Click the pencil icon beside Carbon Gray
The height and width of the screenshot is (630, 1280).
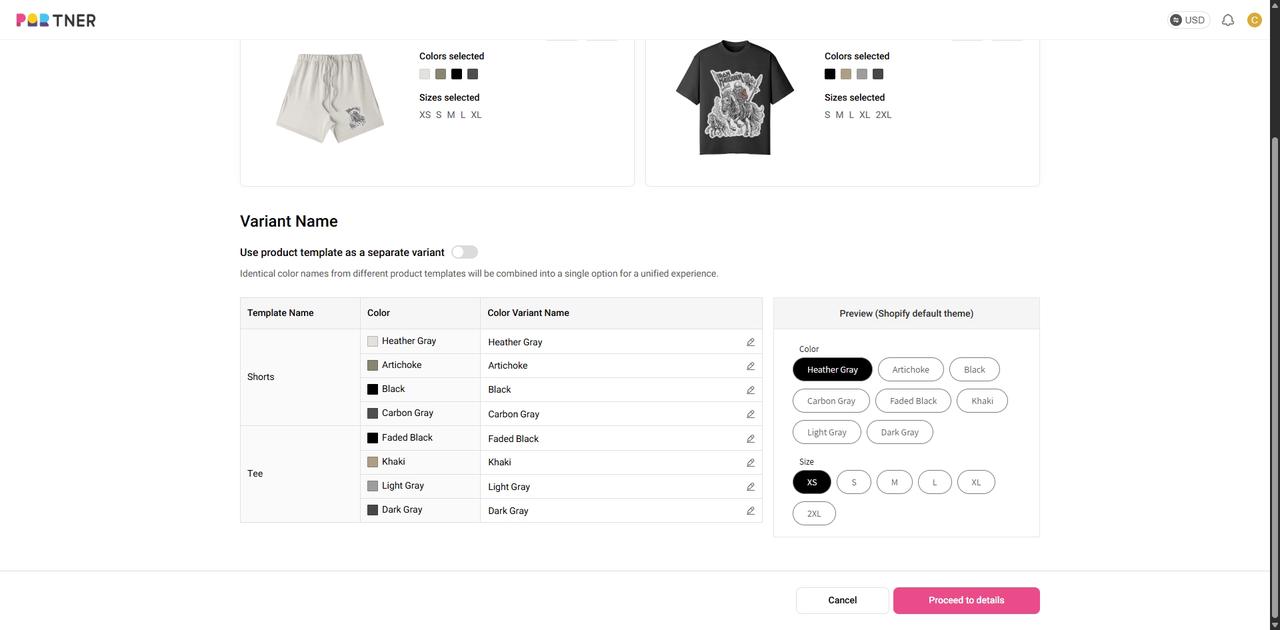tap(750, 414)
